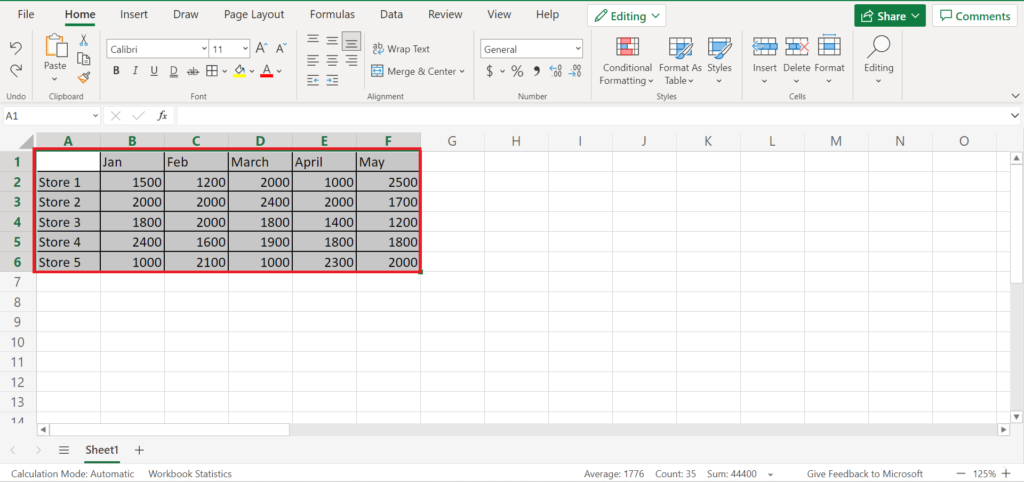Add a new sheet with plus
This screenshot has height=482, width=1024.
(x=139, y=450)
